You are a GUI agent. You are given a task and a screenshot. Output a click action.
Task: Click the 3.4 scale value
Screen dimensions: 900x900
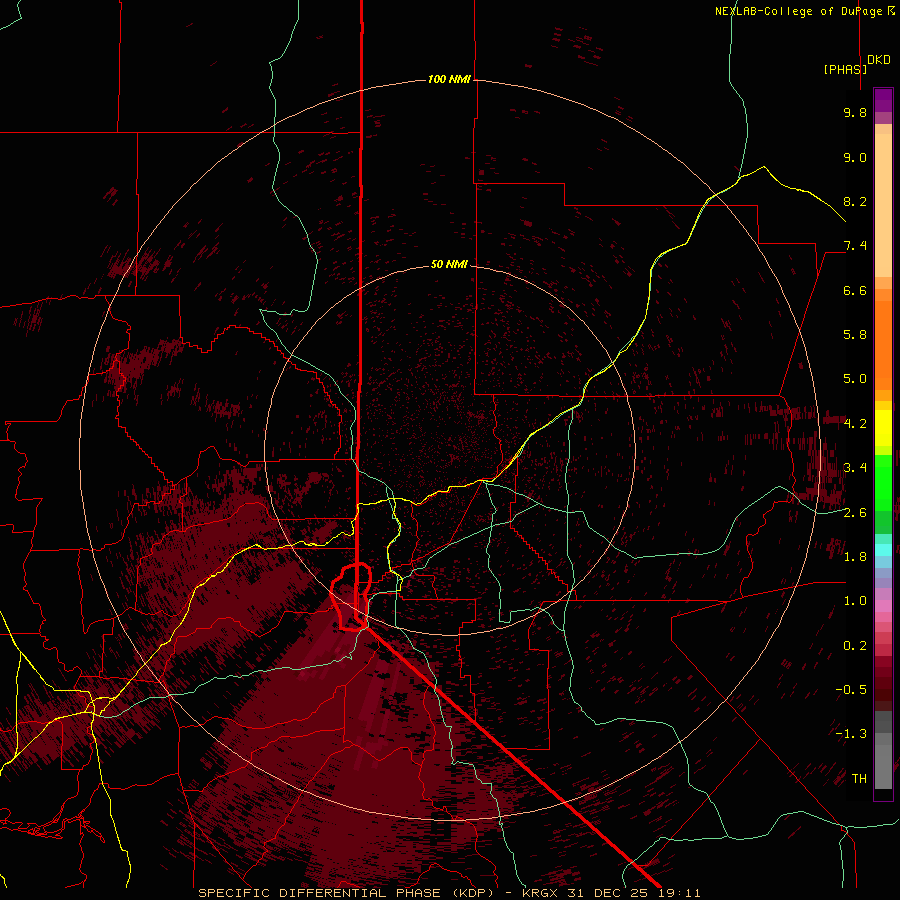point(855,468)
